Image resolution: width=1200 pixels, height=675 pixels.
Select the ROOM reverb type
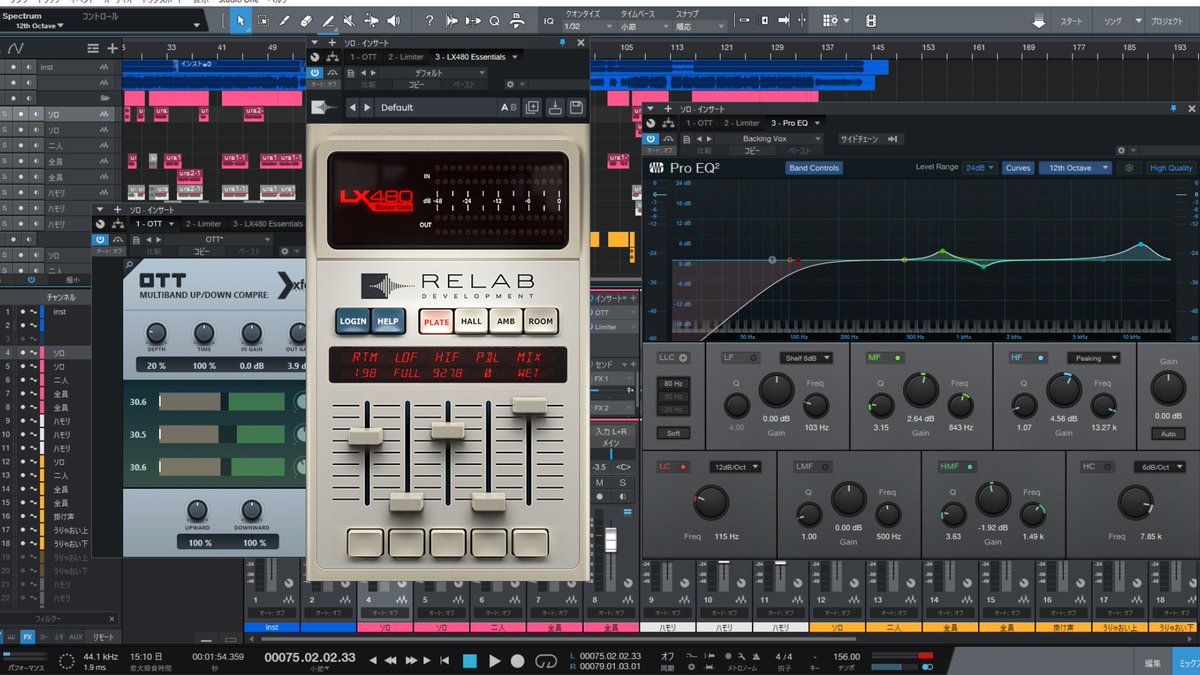540,321
